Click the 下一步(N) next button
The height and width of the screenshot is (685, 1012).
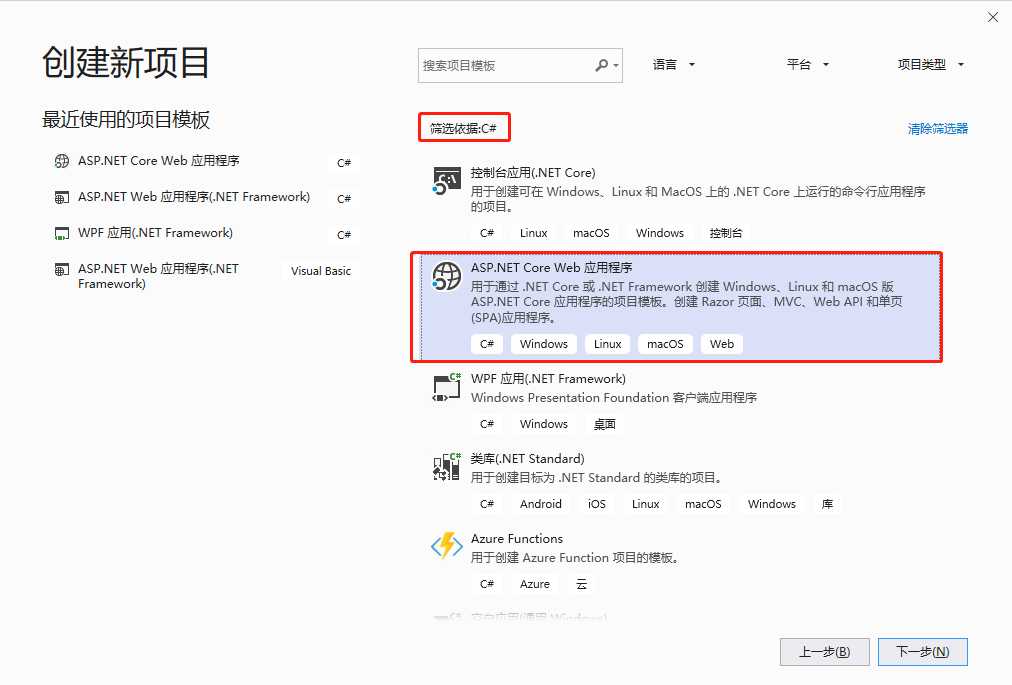coord(922,652)
